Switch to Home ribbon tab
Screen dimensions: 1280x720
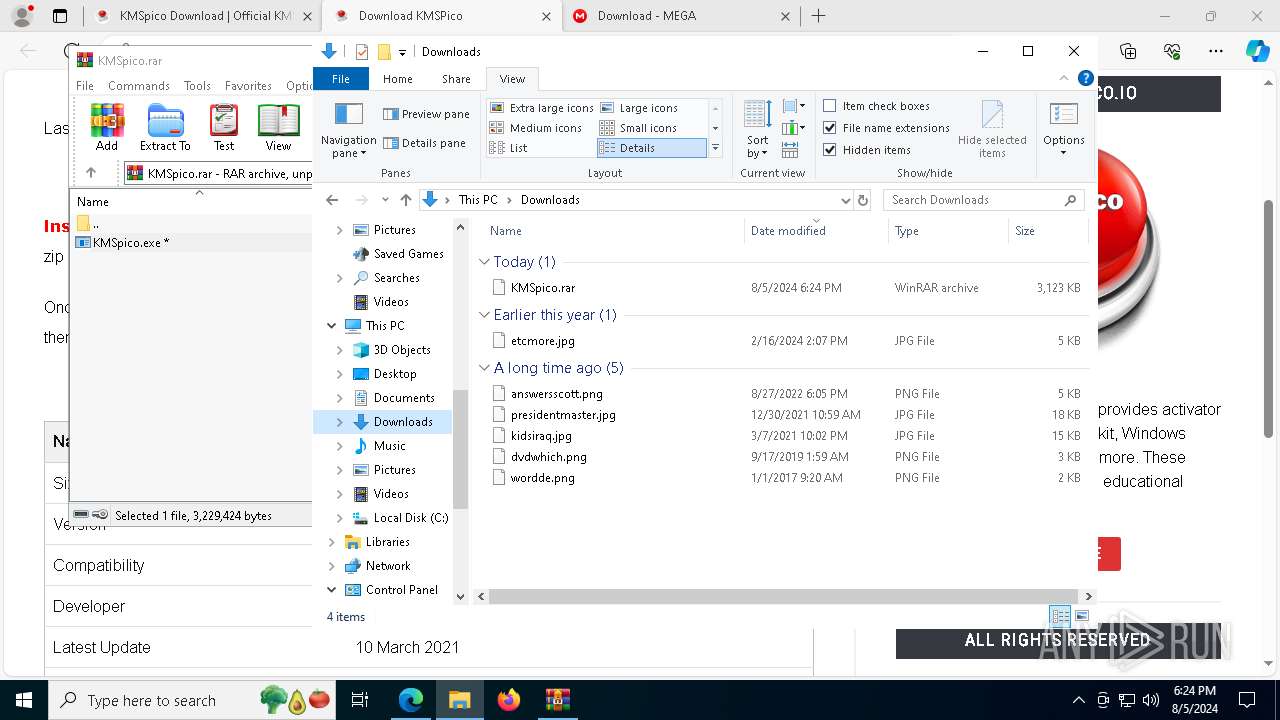[x=398, y=79]
